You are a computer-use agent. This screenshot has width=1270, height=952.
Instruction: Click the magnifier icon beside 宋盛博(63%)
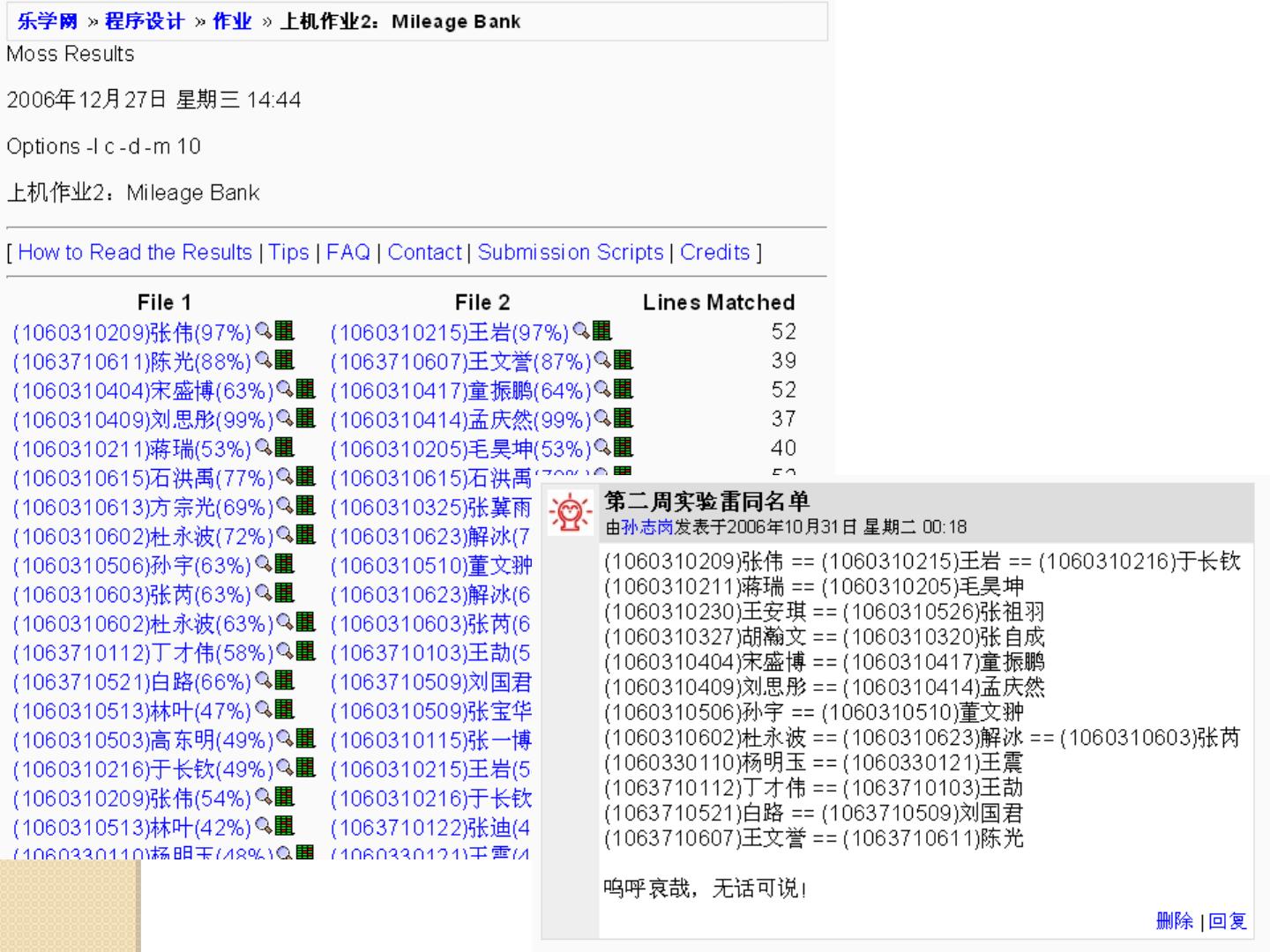point(285,390)
